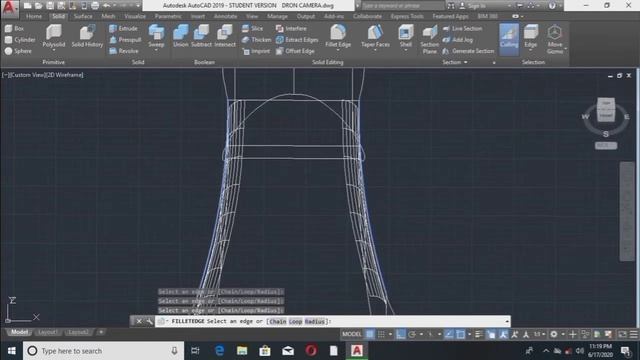Select the Sphere primitive tool
This screenshot has height=360, width=640.
coord(18,51)
